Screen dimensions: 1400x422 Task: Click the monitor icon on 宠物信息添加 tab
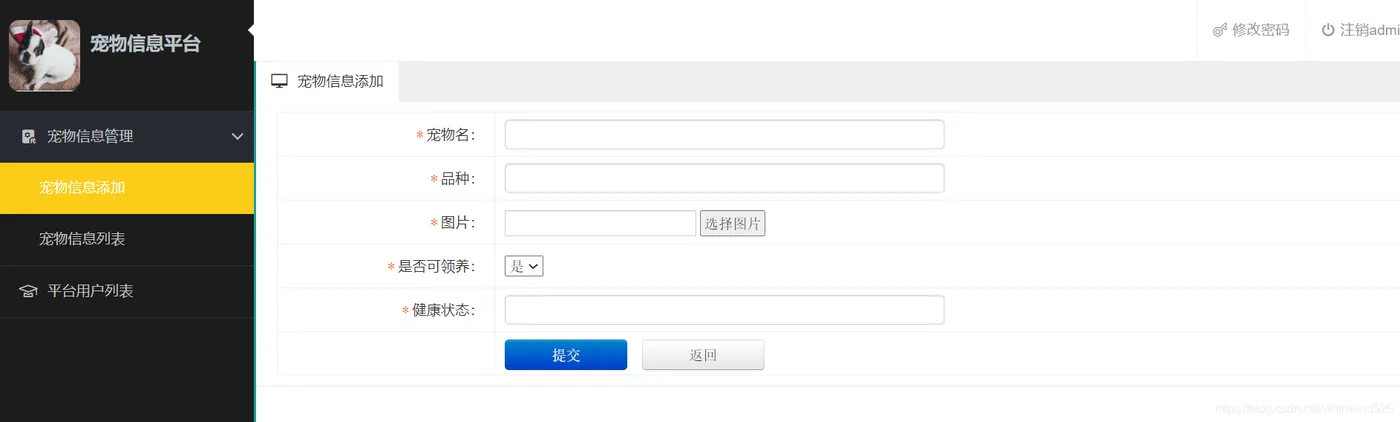click(280, 81)
